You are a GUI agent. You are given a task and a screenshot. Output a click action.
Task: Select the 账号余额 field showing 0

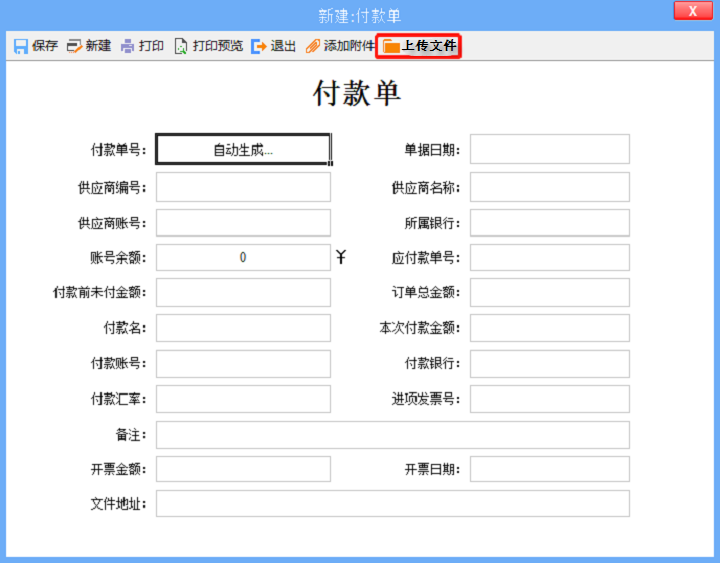tap(243, 257)
